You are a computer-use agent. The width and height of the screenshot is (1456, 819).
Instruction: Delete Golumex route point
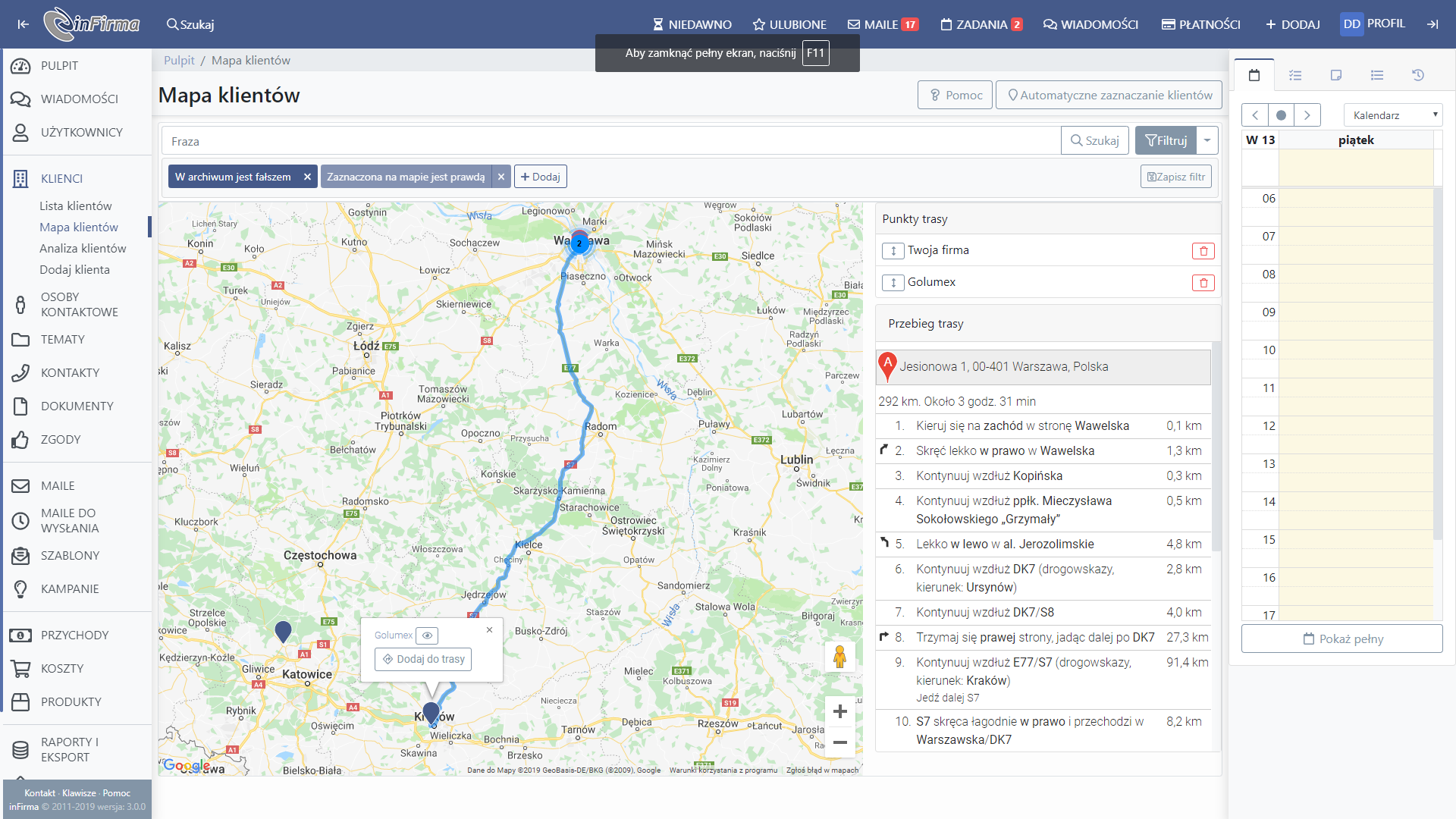1203,283
